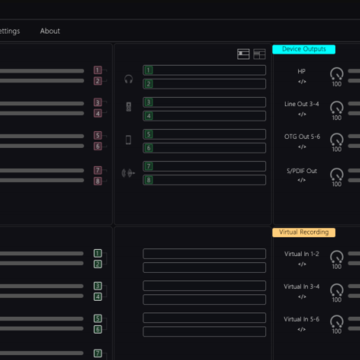Click routing slot 2 in the headphone pair
This screenshot has height=360, width=360.
pyautogui.click(x=204, y=84)
